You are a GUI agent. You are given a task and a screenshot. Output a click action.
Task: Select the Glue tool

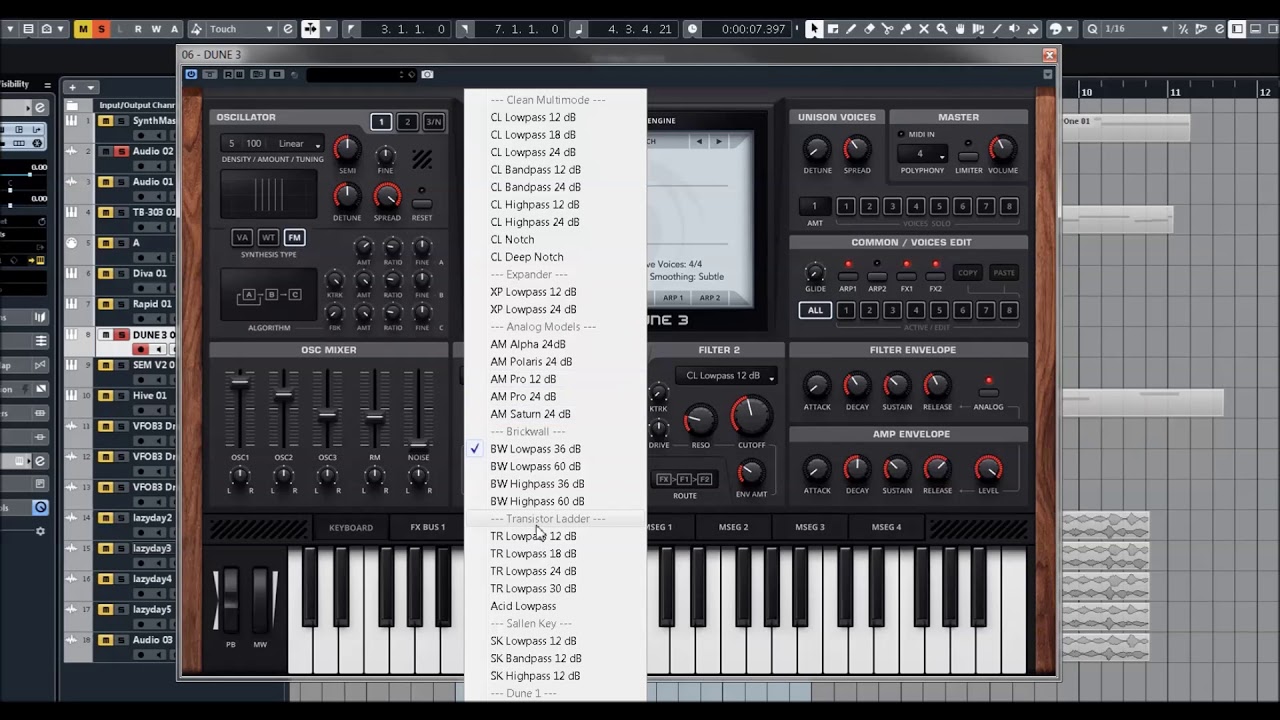click(905, 29)
